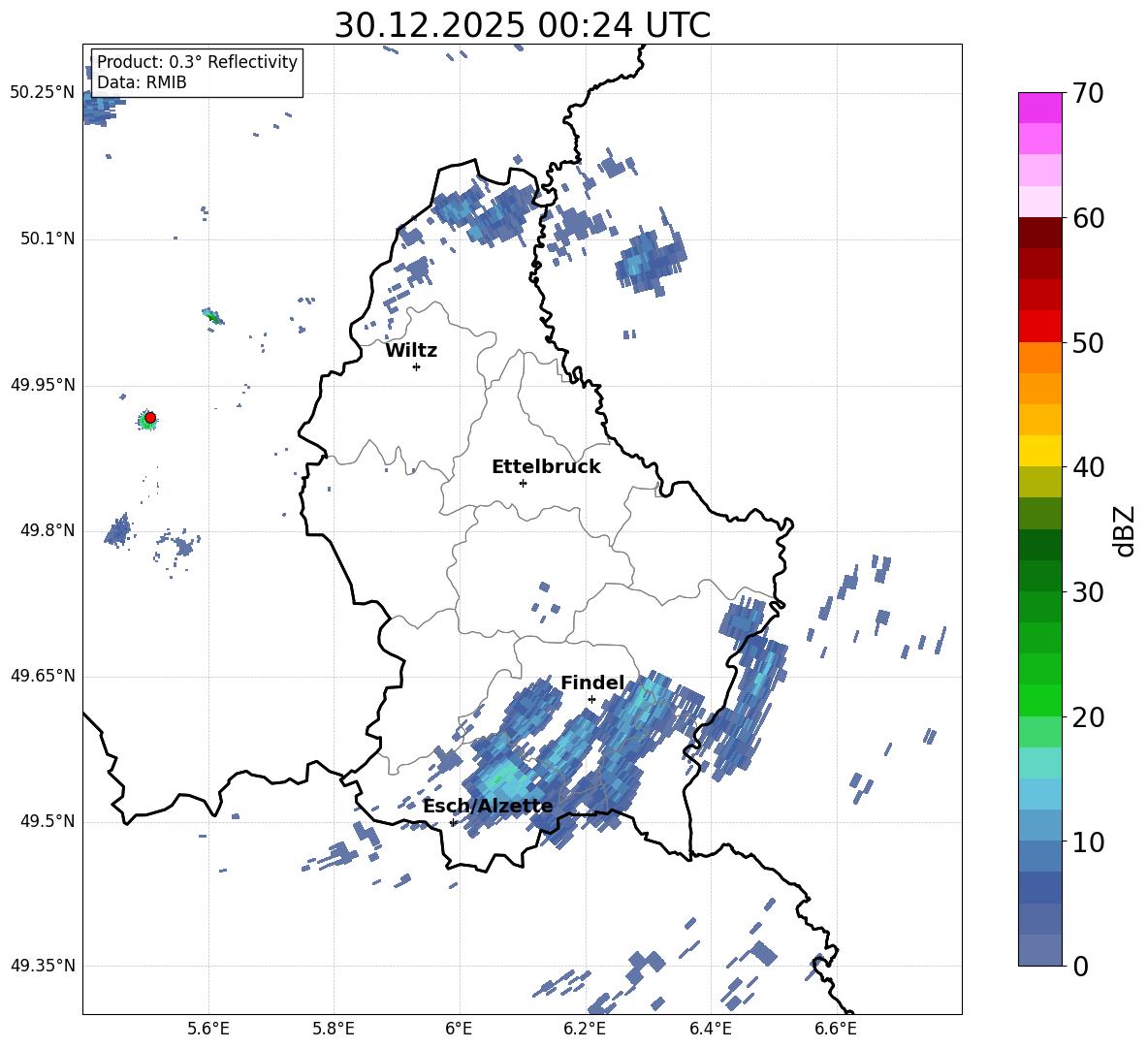
Task: Click the 50 tick on colorbar
Action: pos(1088,342)
